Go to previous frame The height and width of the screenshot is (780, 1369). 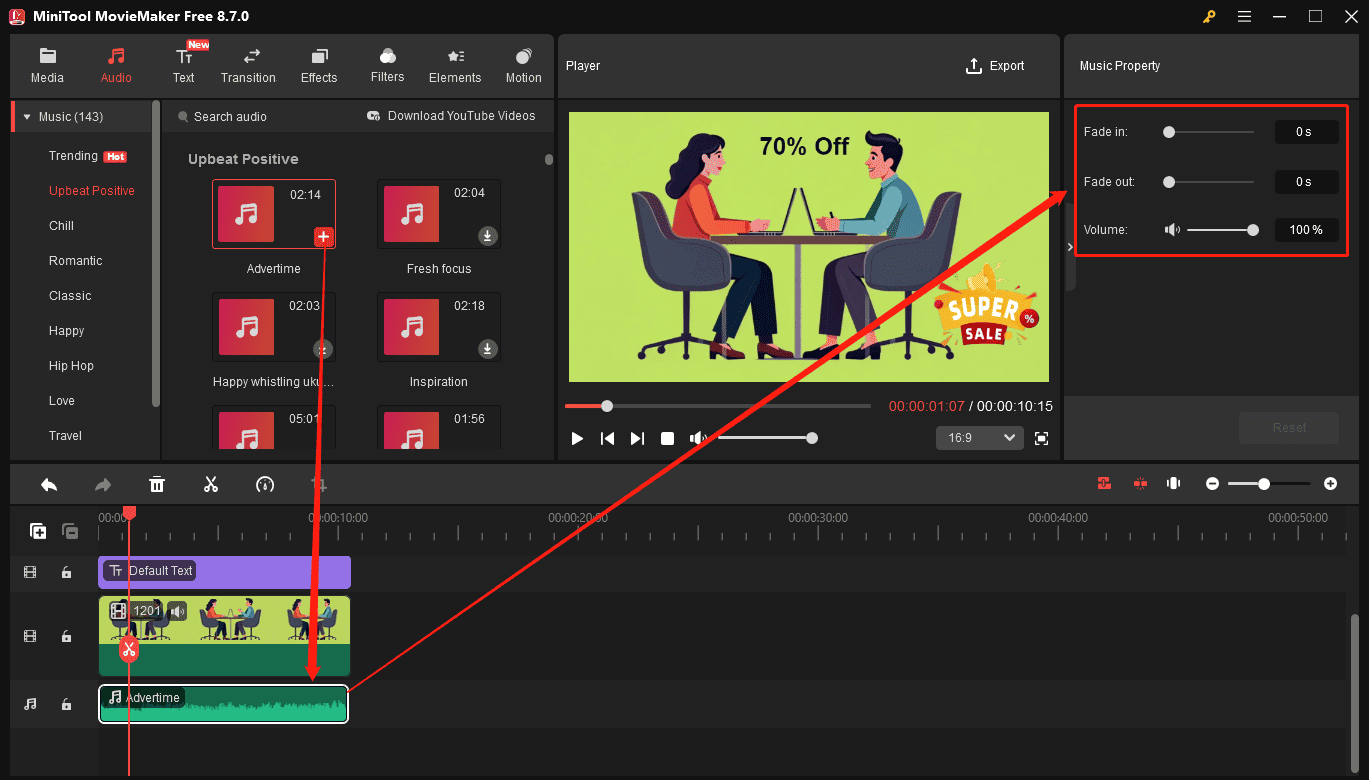tap(607, 438)
